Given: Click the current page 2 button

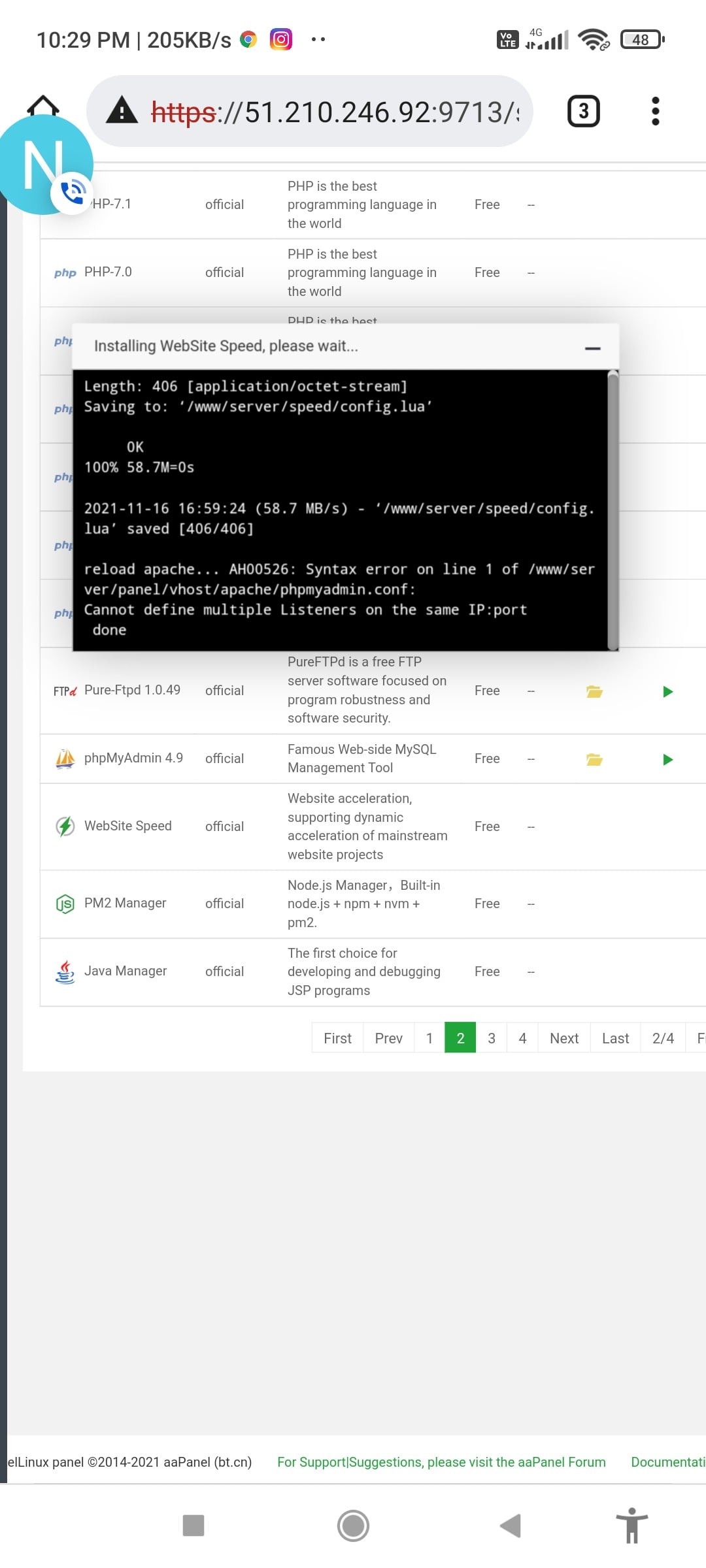Looking at the screenshot, I should (x=460, y=1037).
